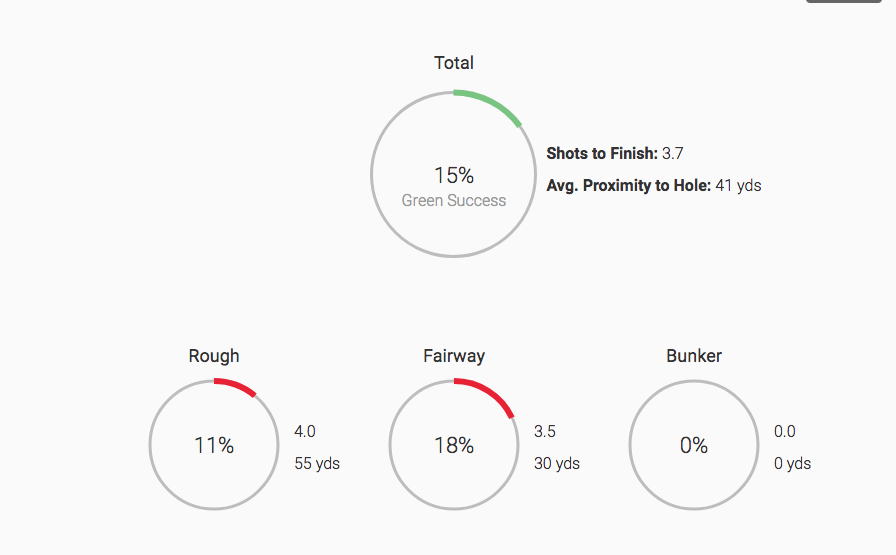The width and height of the screenshot is (896, 555).
Task: Select the Fairway heading
Action: tap(454, 356)
